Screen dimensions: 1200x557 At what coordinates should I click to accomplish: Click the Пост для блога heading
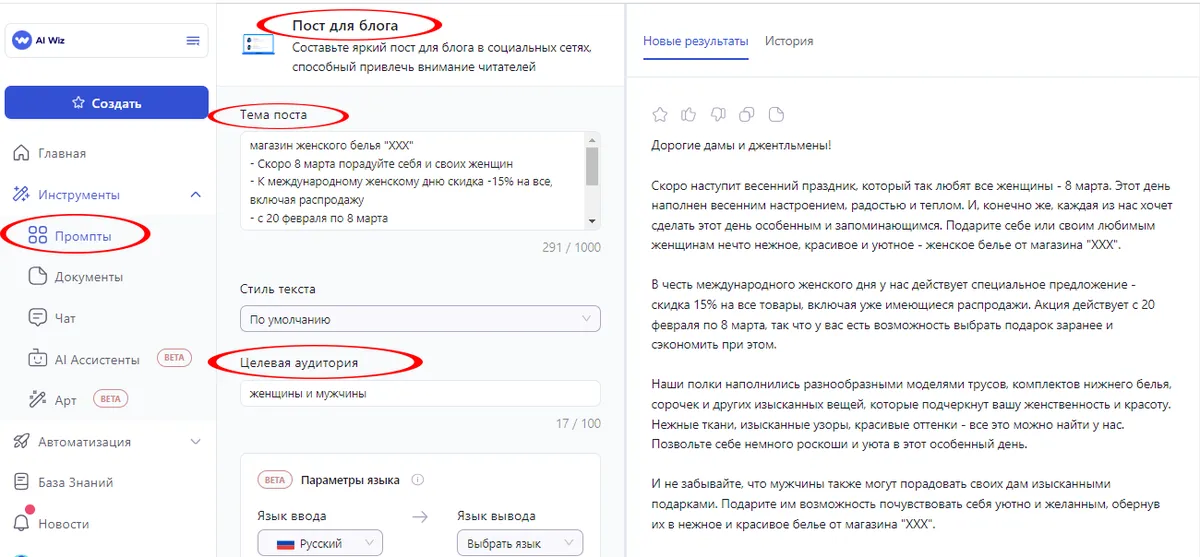pos(345,24)
